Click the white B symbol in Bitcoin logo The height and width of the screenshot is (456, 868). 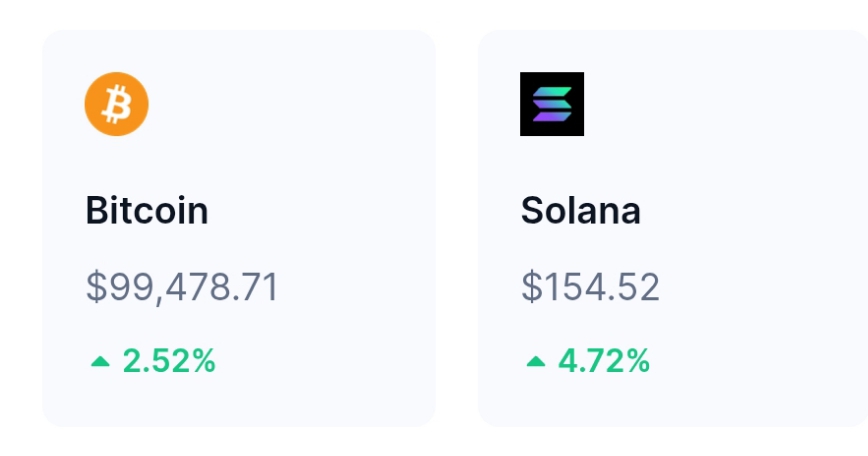coord(117,104)
